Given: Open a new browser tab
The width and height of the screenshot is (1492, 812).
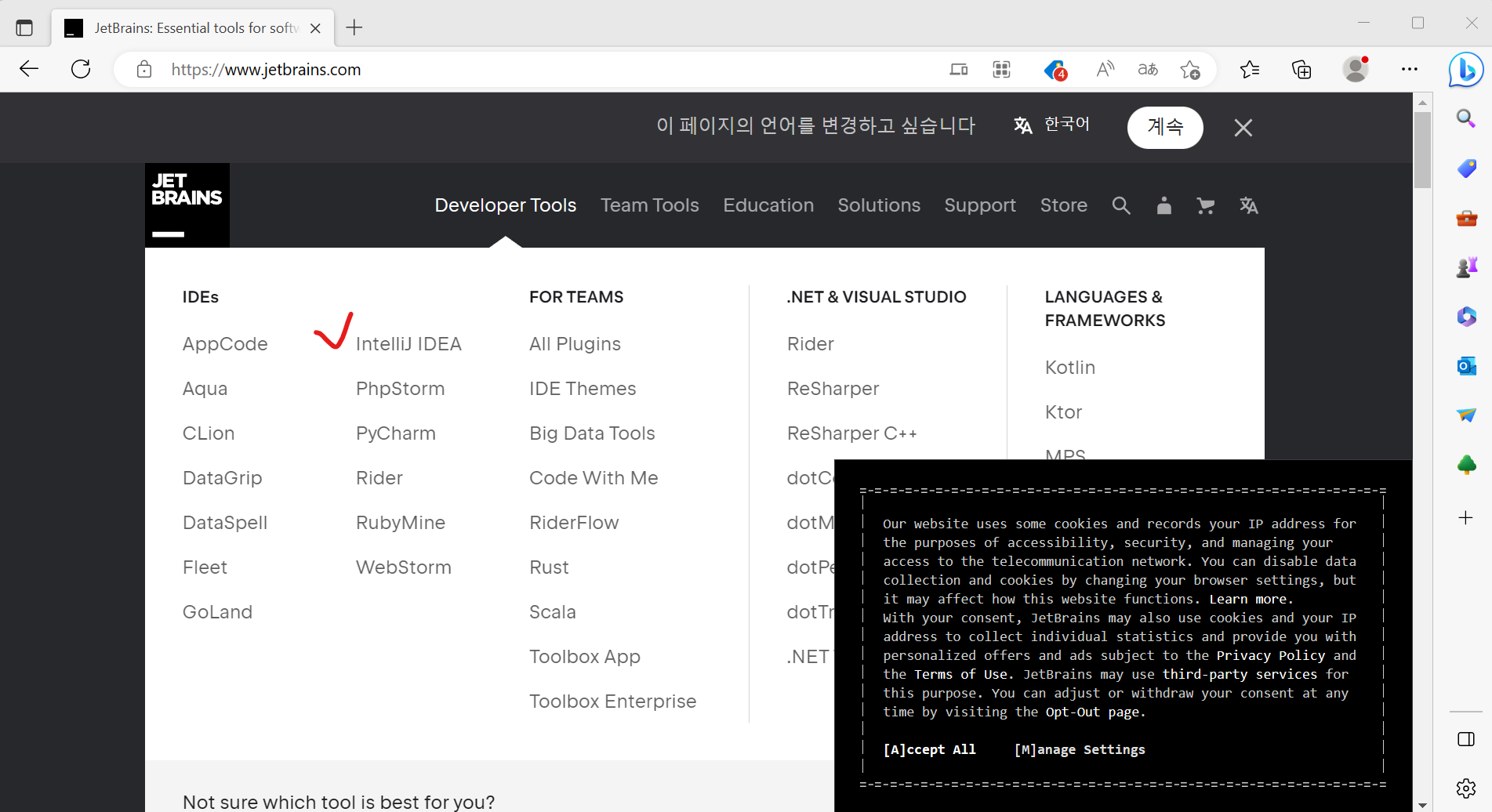Looking at the screenshot, I should click(x=354, y=28).
